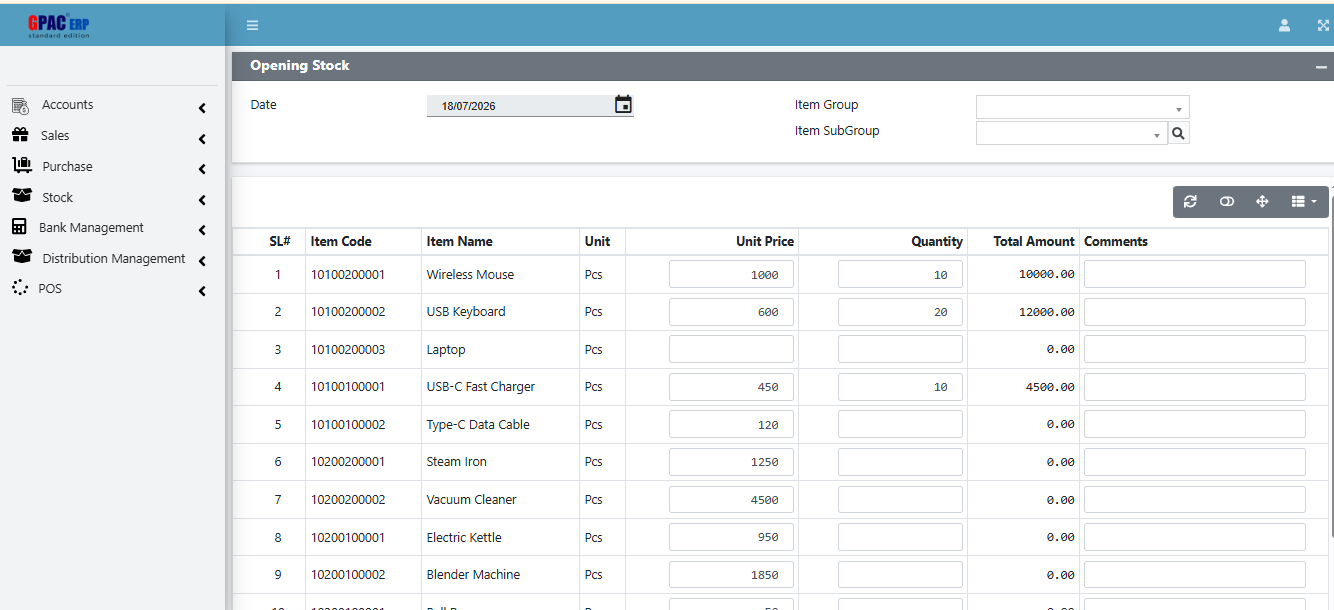Sort by Unit Price column header
Image resolution: width=1334 pixels, height=610 pixels.
coord(765,241)
